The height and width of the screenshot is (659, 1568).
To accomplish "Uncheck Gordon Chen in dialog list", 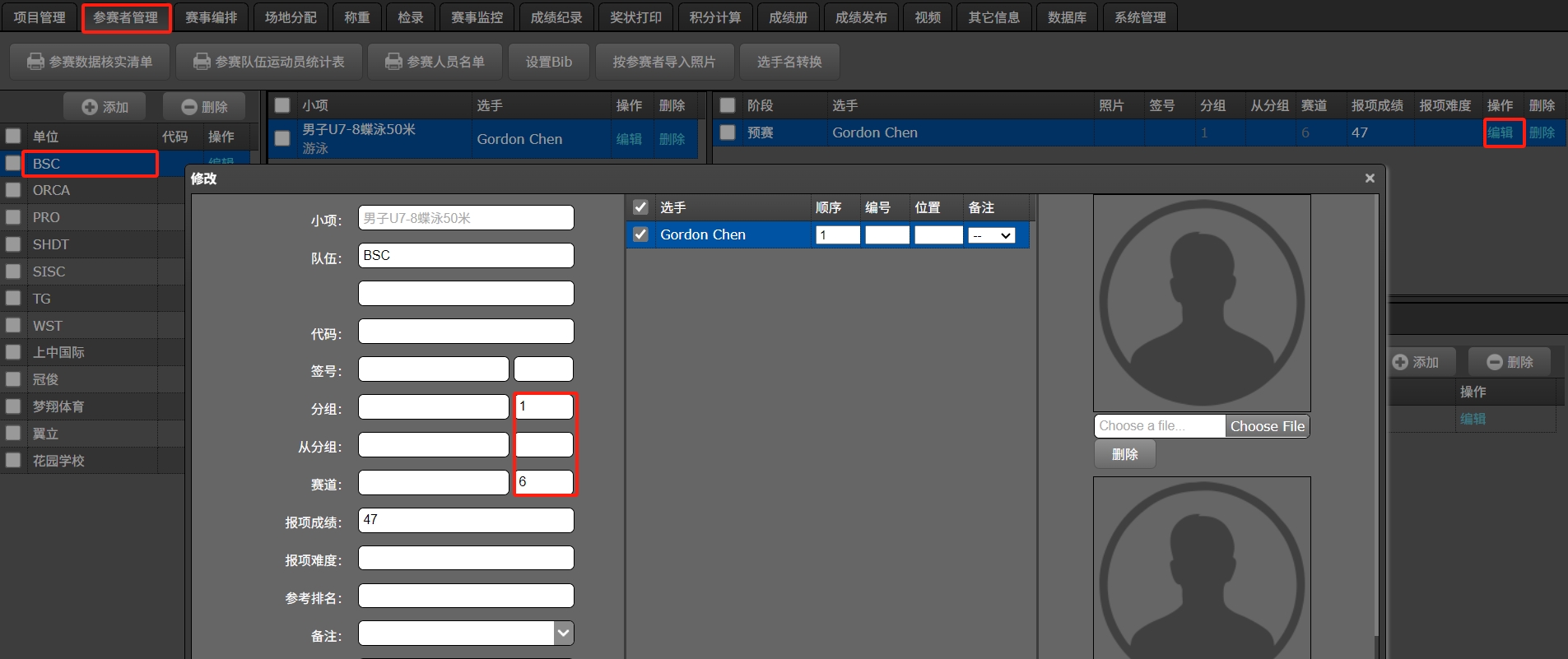I will coord(640,234).
